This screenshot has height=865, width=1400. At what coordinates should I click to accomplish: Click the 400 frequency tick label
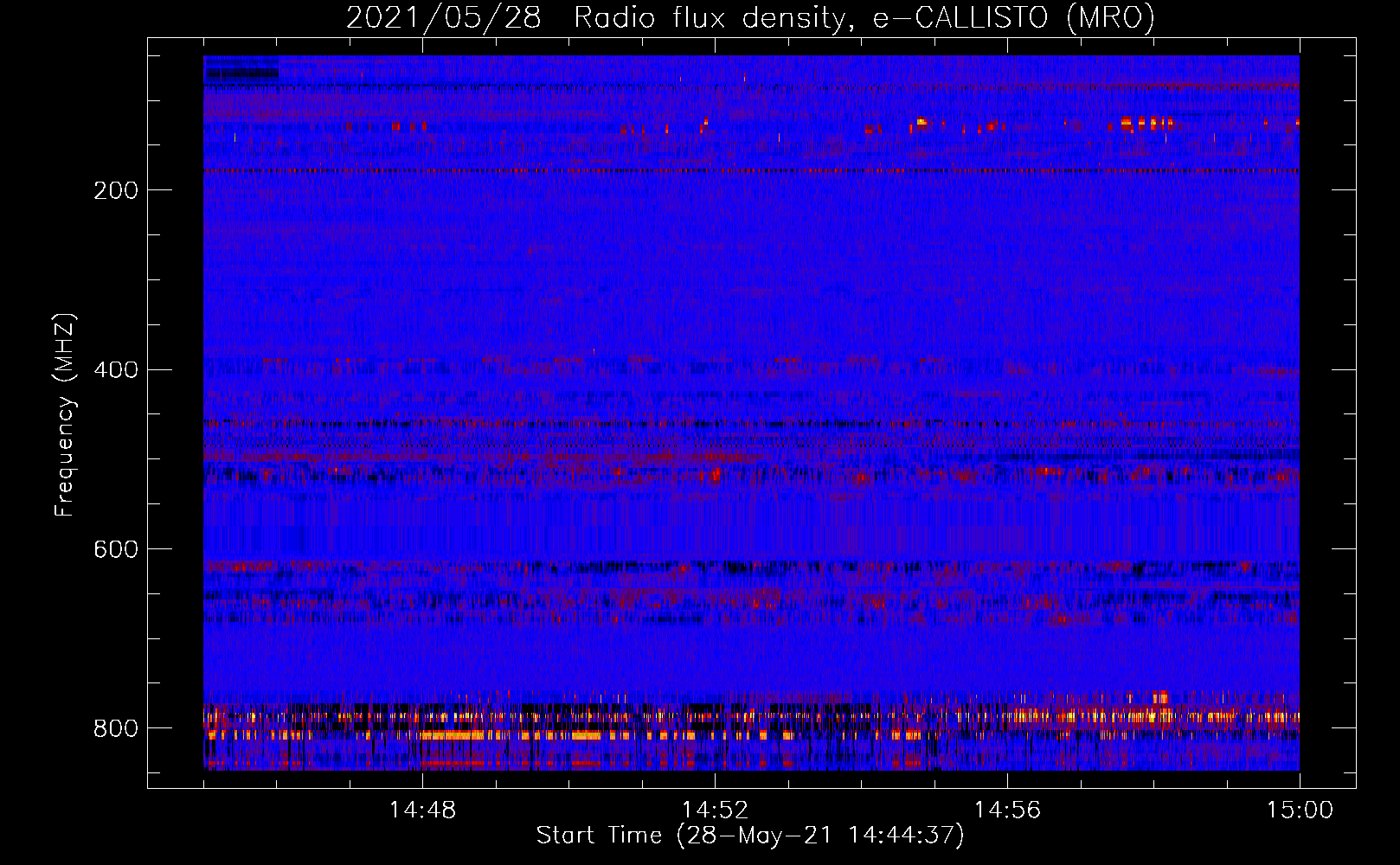coord(115,370)
